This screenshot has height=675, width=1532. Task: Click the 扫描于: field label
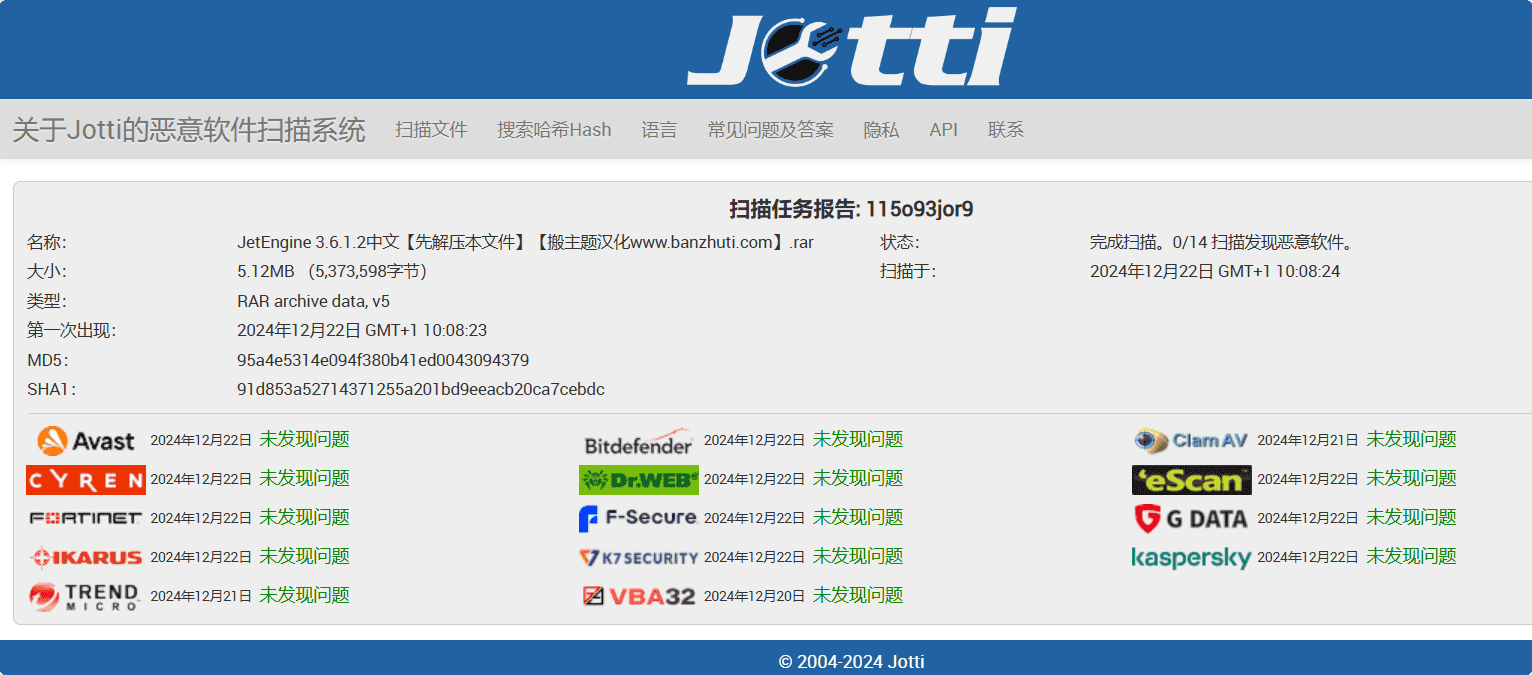(x=908, y=272)
